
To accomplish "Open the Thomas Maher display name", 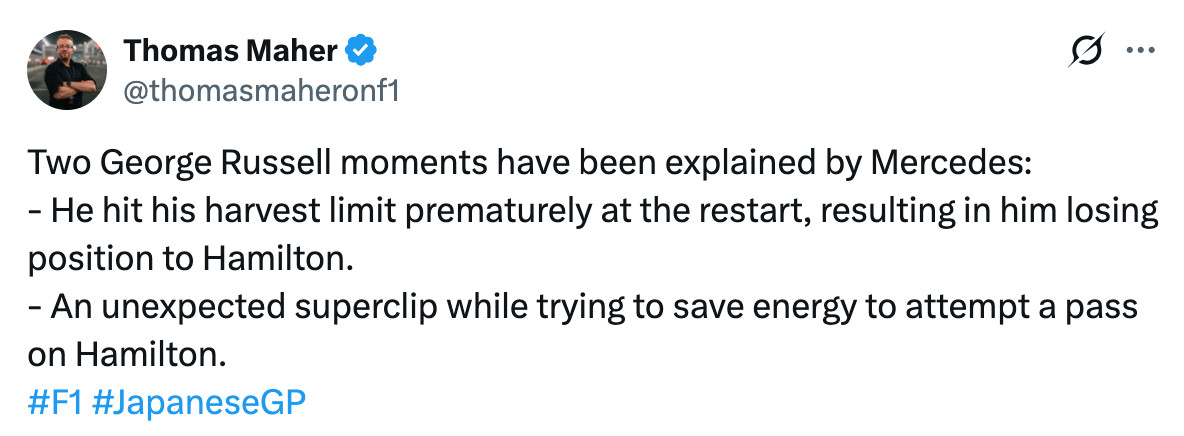I will (x=229, y=50).
